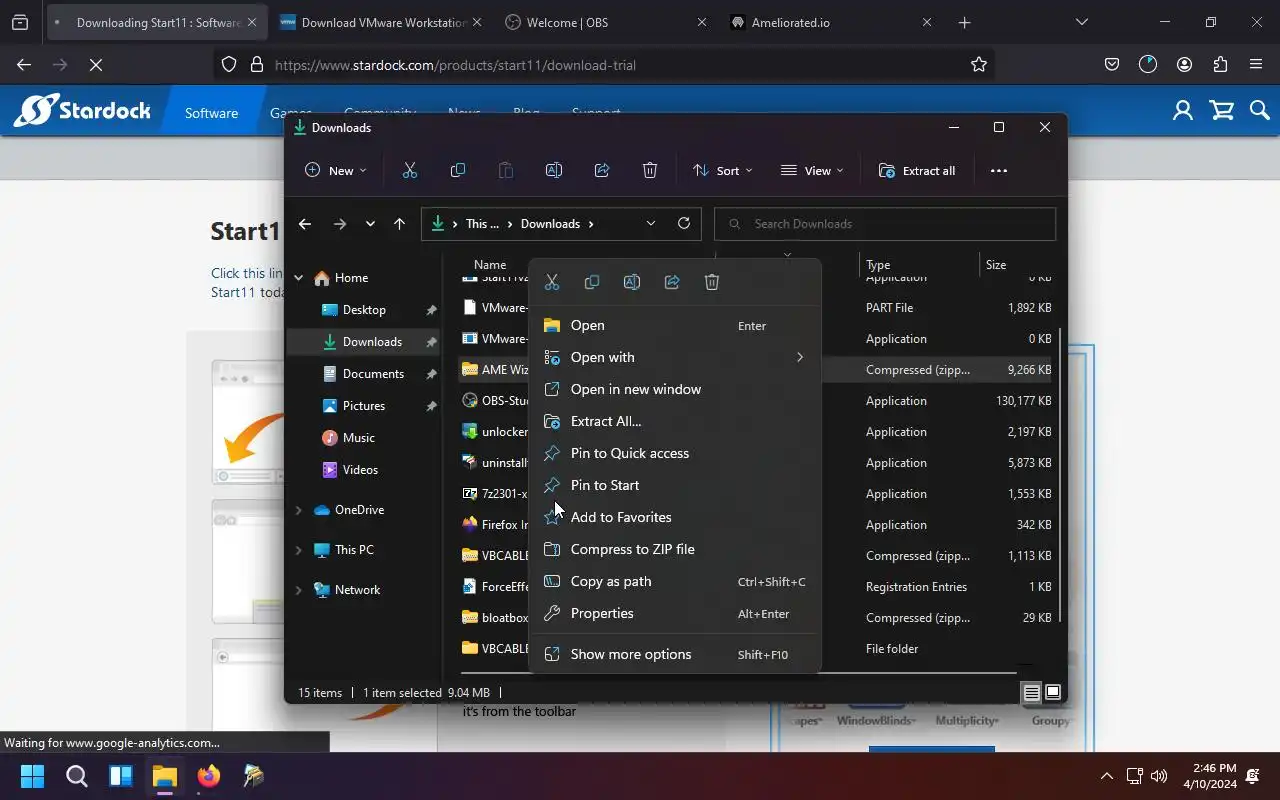
Task: Click the Stardock logo
Action: point(82,110)
